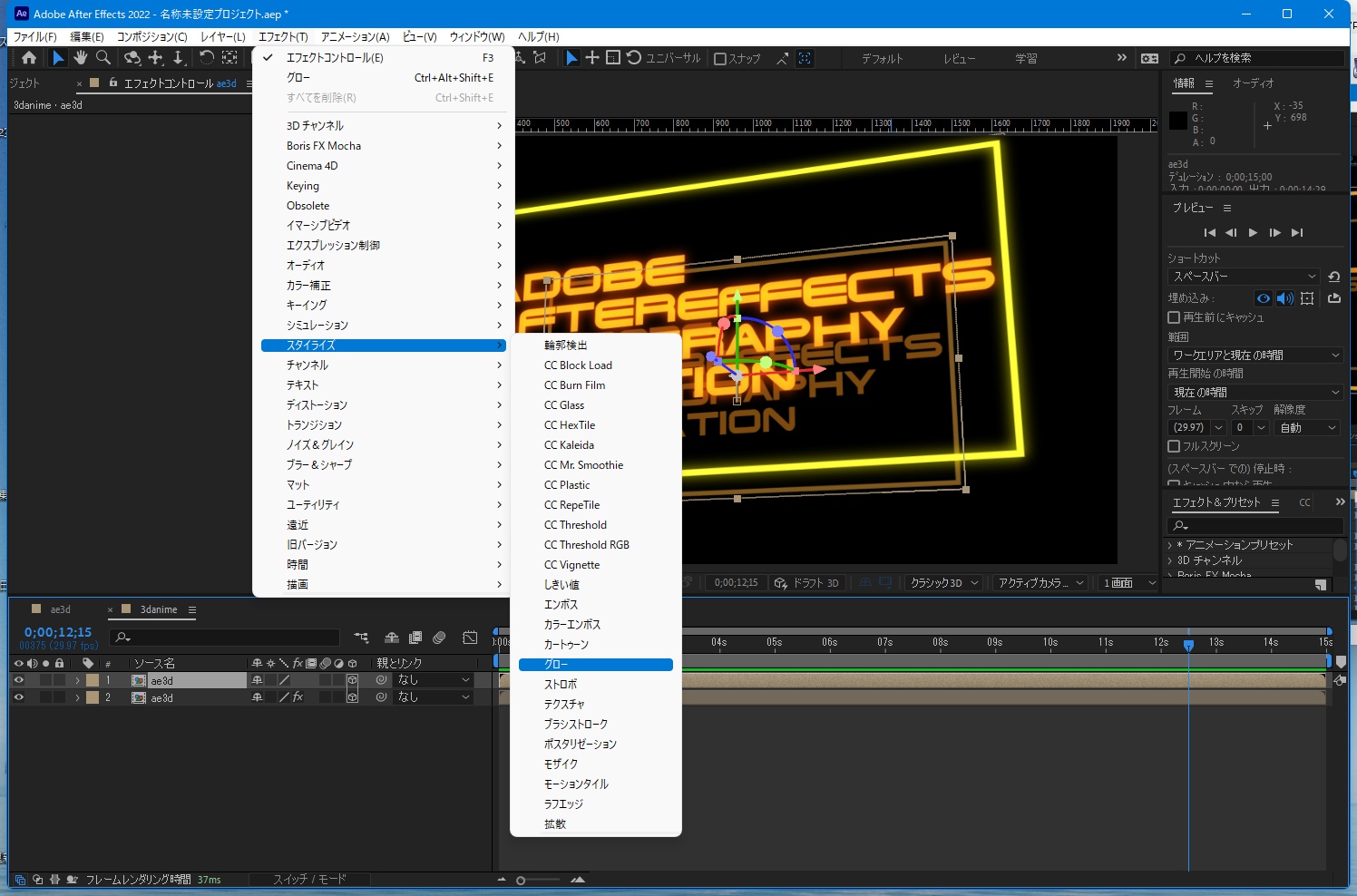Select the Selection arrow tool
Screen dimensions: 1357x896
[x=58, y=58]
